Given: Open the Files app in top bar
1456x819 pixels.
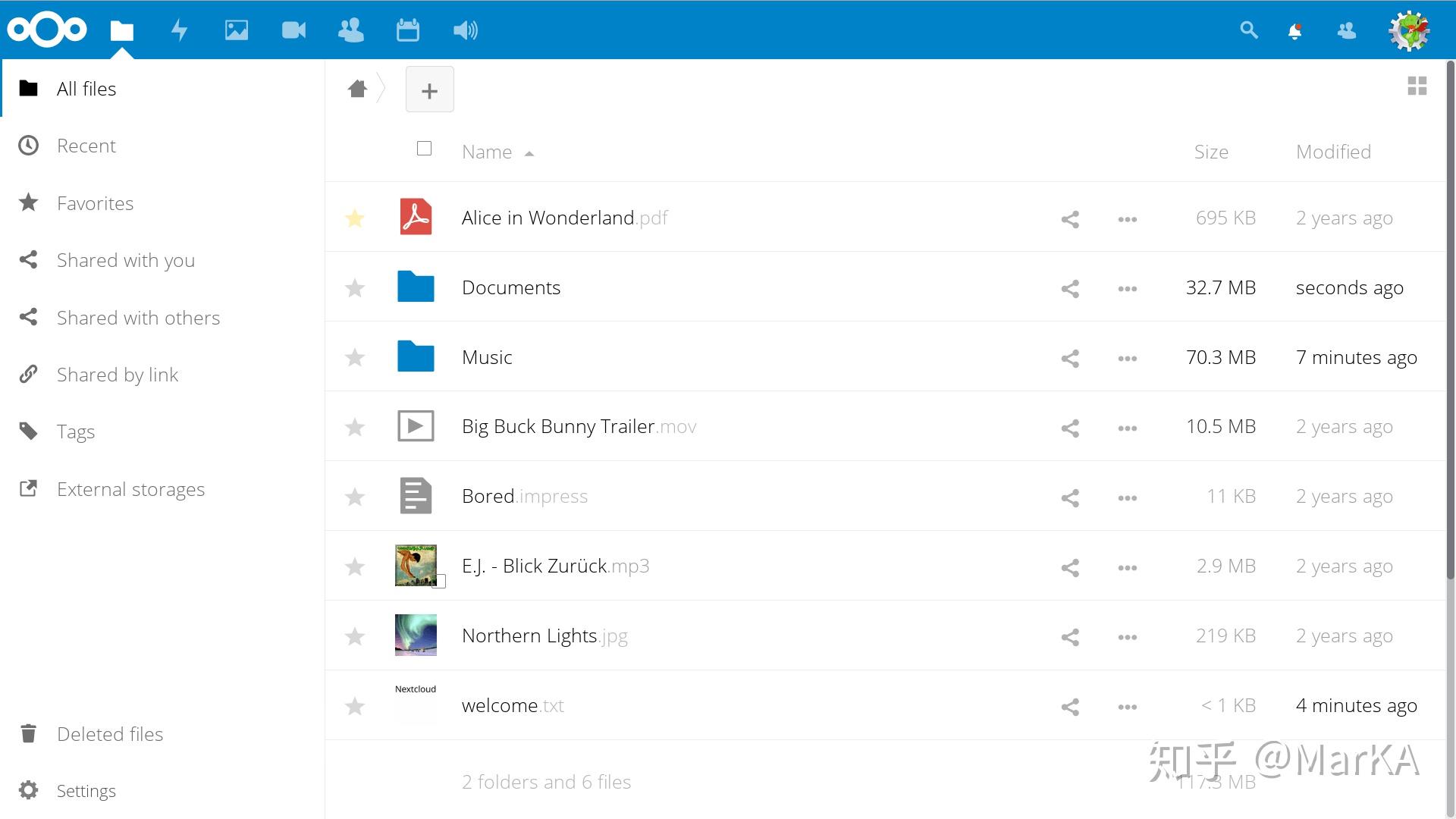Looking at the screenshot, I should pos(121,30).
